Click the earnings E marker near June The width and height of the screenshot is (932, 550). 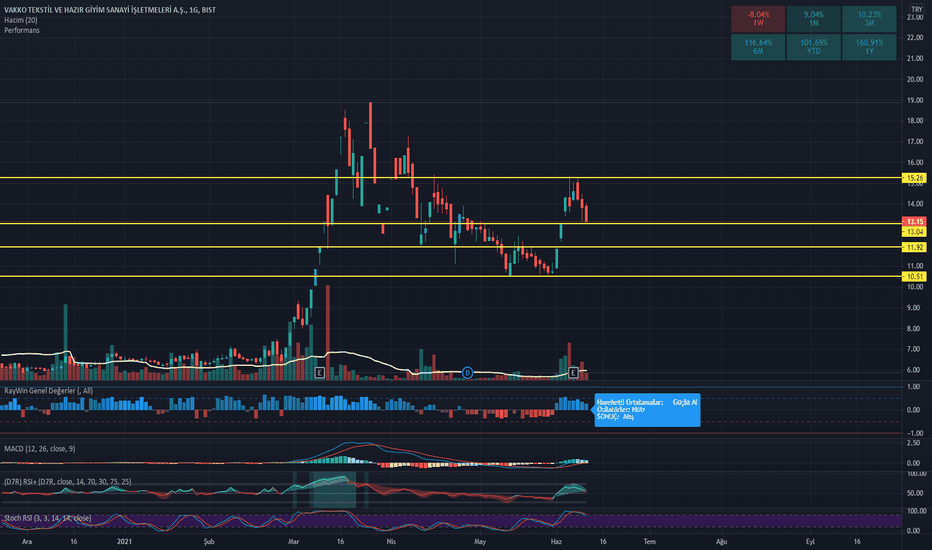[x=573, y=373]
